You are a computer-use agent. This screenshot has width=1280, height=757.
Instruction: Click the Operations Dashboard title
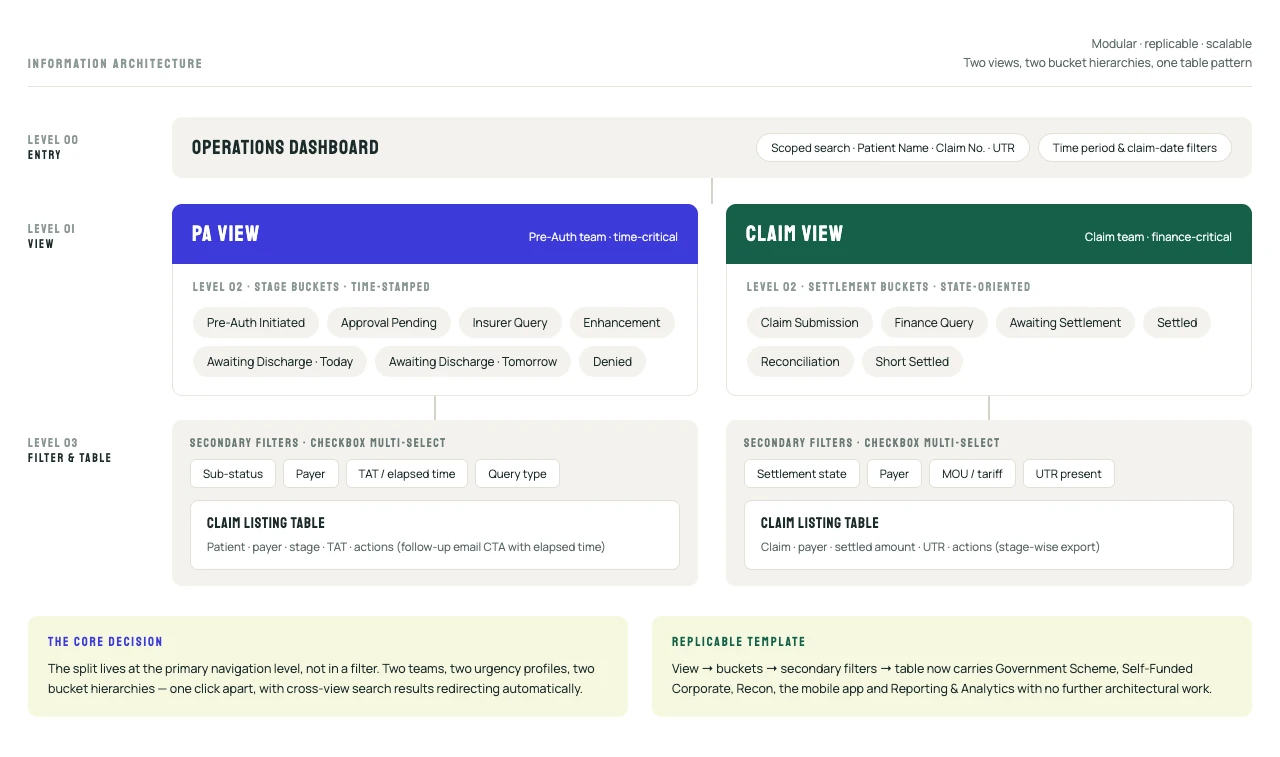point(285,148)
